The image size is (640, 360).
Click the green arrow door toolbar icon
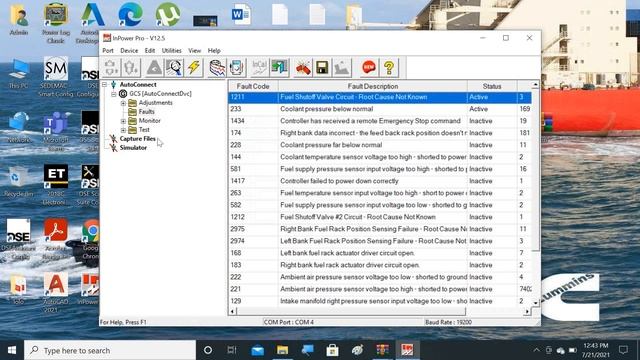click(x=279, y=67)
